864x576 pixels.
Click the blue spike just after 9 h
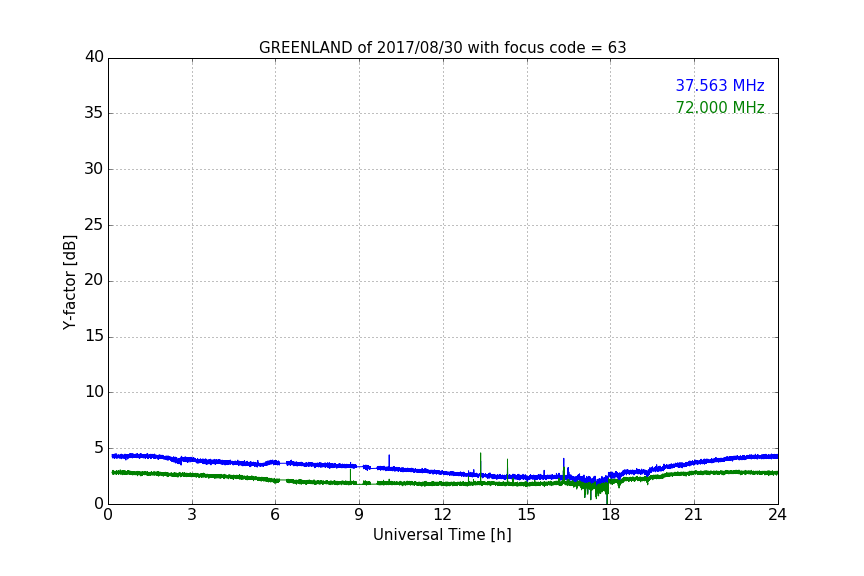pos(389,462)
